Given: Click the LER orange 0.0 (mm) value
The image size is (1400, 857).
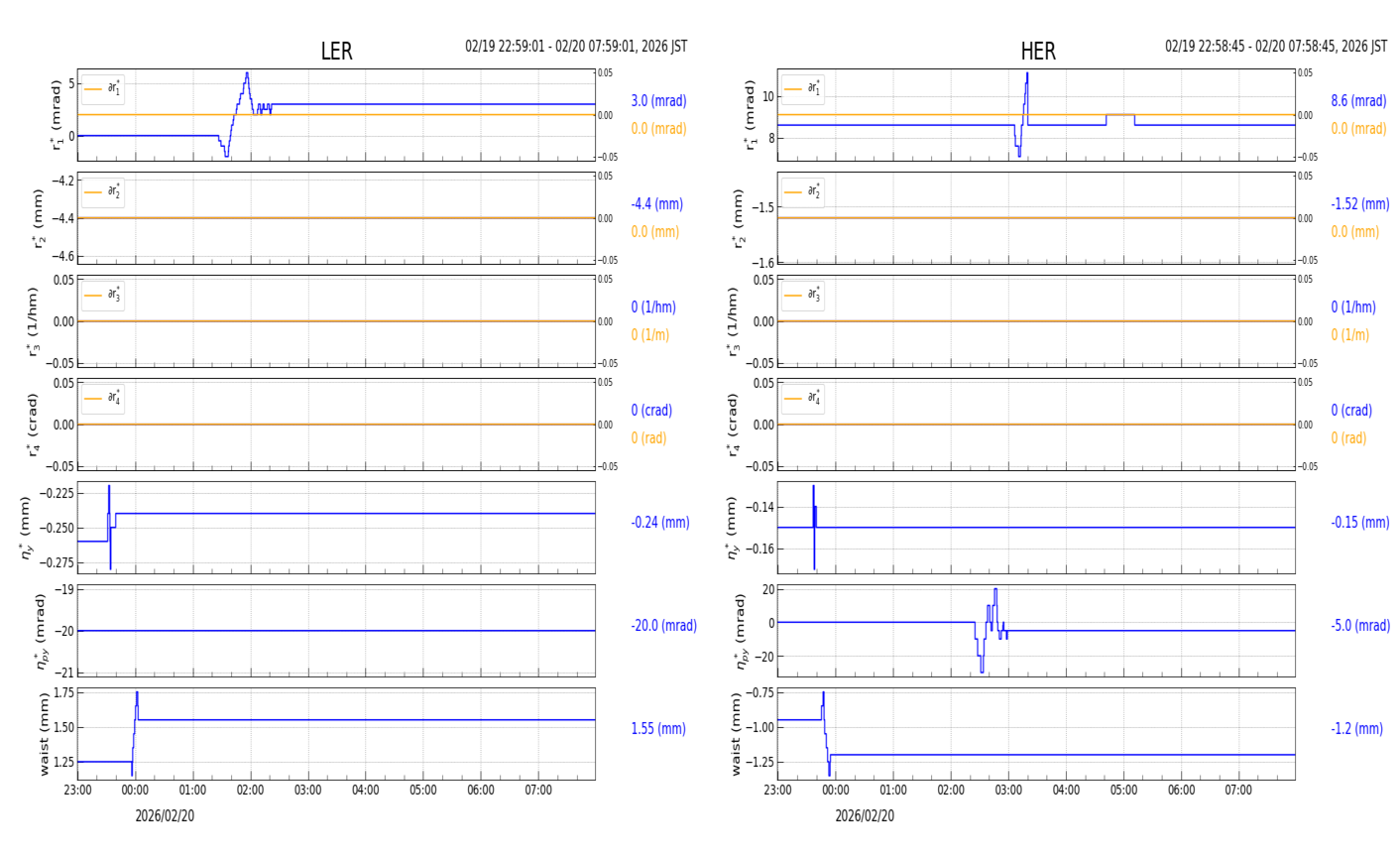Looking at the screenshot, I should pyautogui.click(x=654, y=232).
